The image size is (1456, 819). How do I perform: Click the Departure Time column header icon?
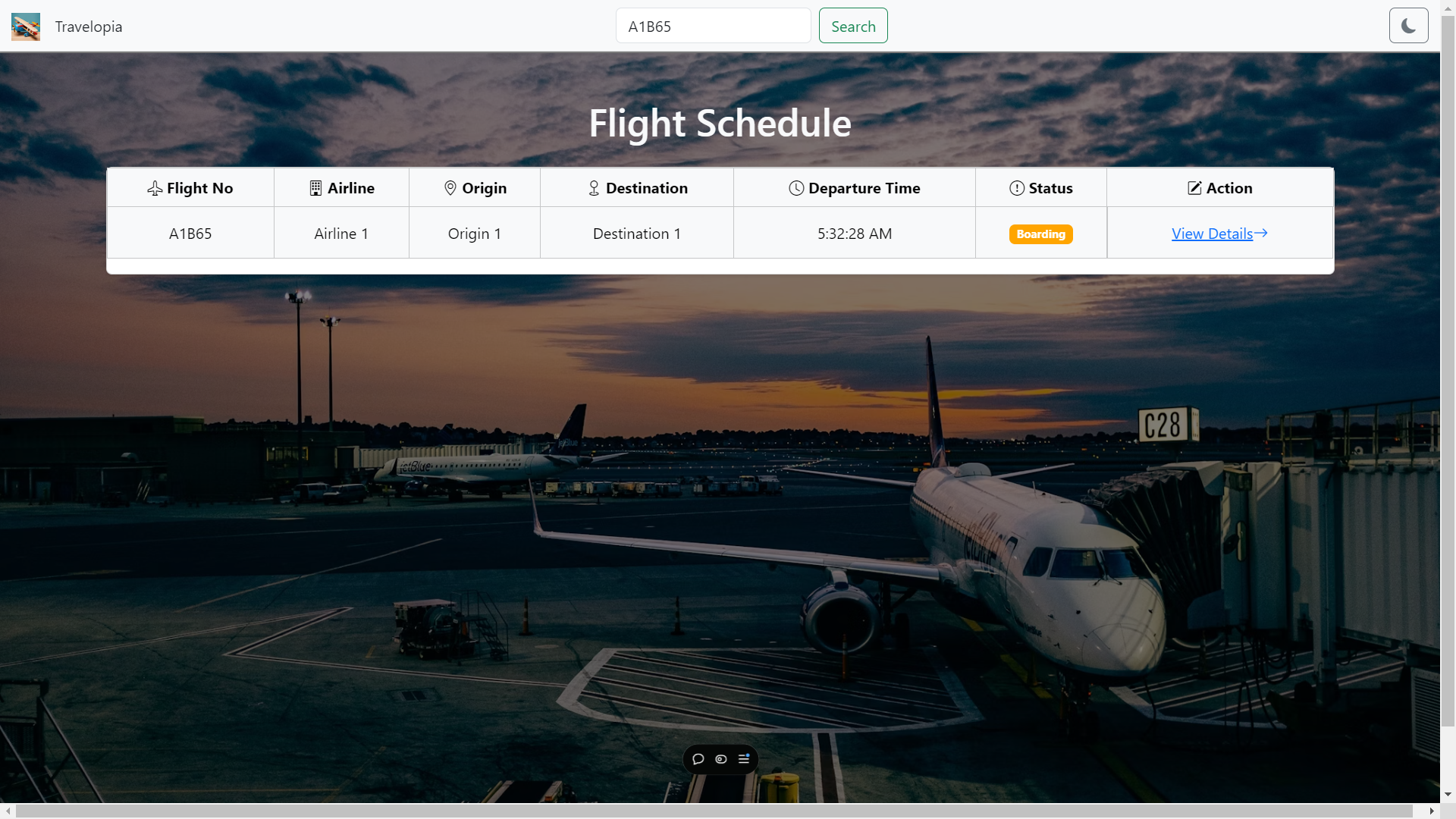[x=797, y=187]
